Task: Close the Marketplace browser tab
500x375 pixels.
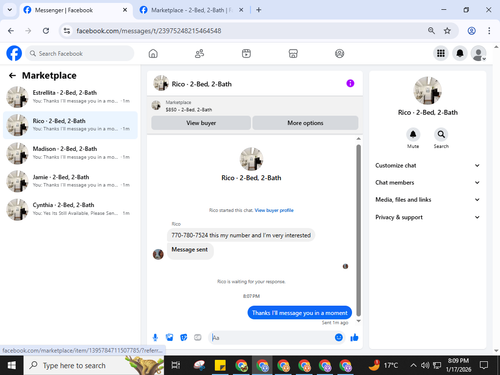Action: pos(241,10)
